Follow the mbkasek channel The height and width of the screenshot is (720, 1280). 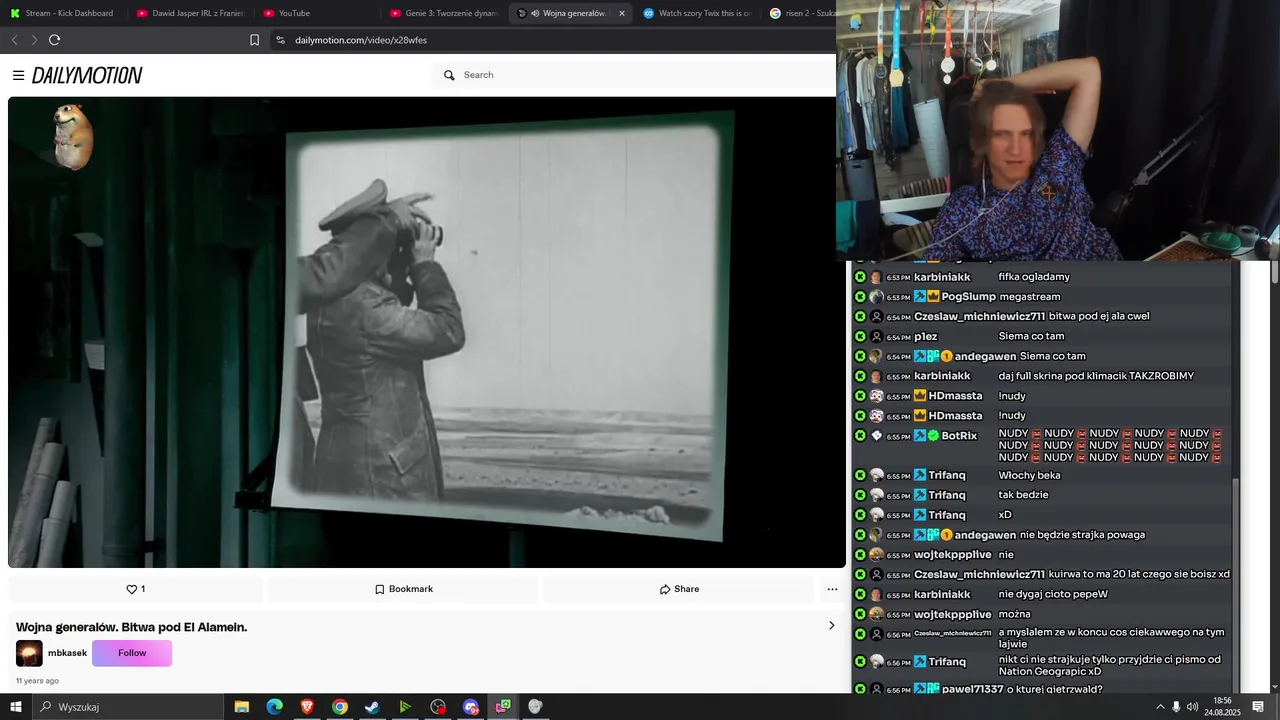click(x=132, y=653)
